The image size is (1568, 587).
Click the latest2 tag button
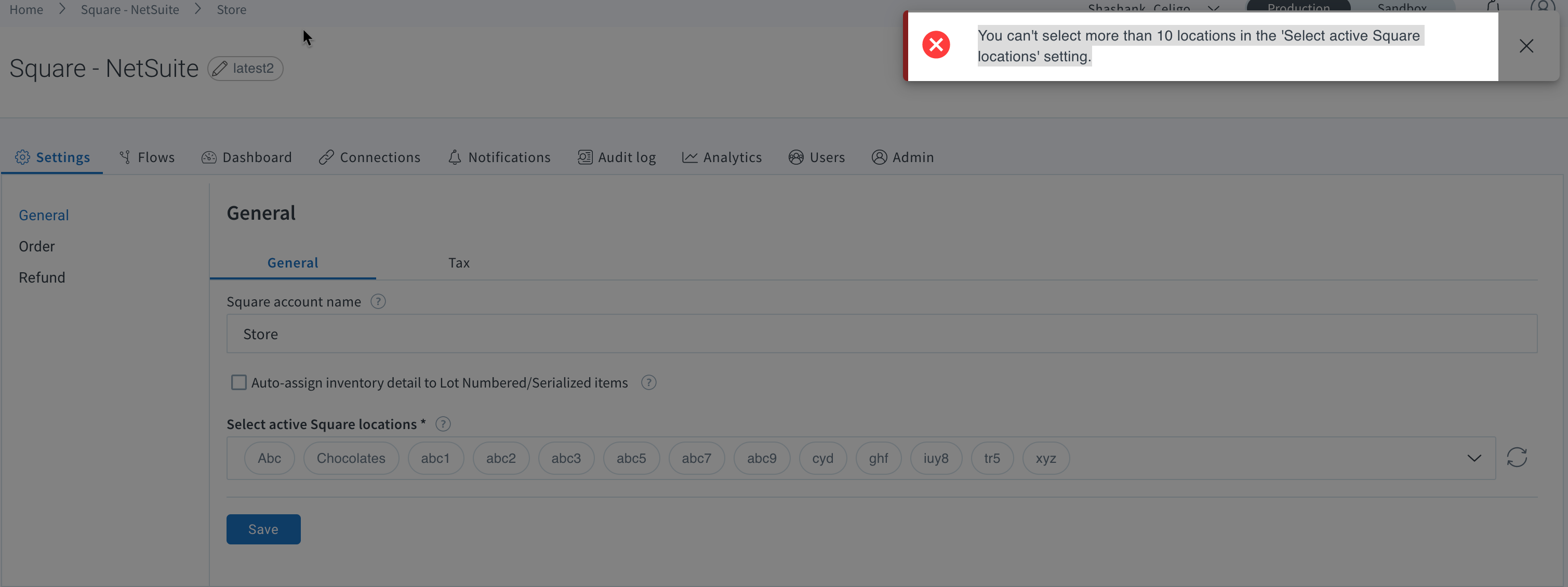245,69
